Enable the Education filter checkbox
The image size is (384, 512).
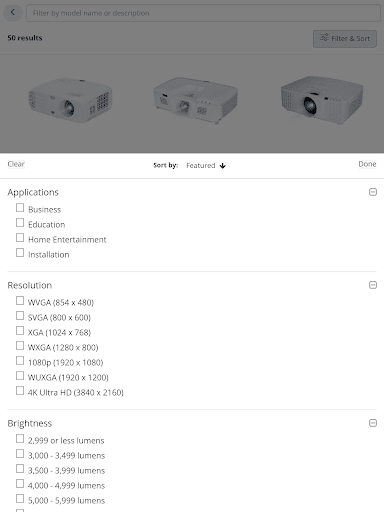point(20,223)
